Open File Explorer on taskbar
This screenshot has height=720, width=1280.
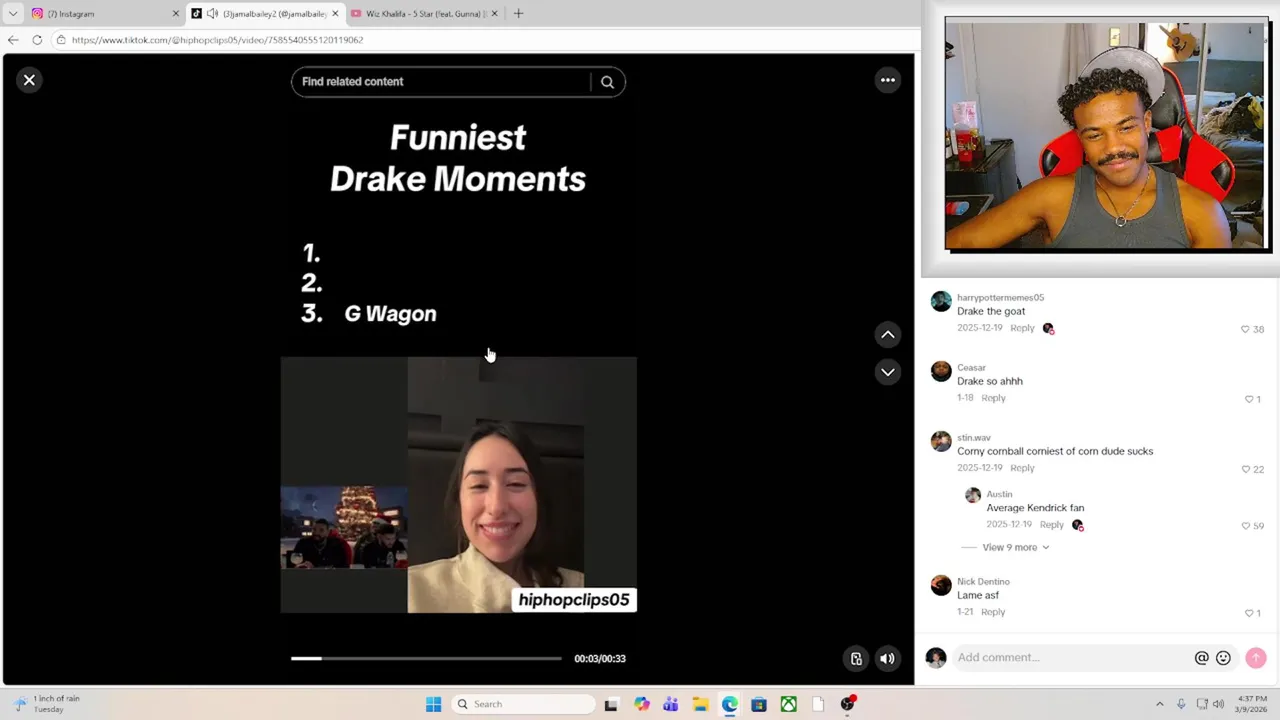[700, 704]
